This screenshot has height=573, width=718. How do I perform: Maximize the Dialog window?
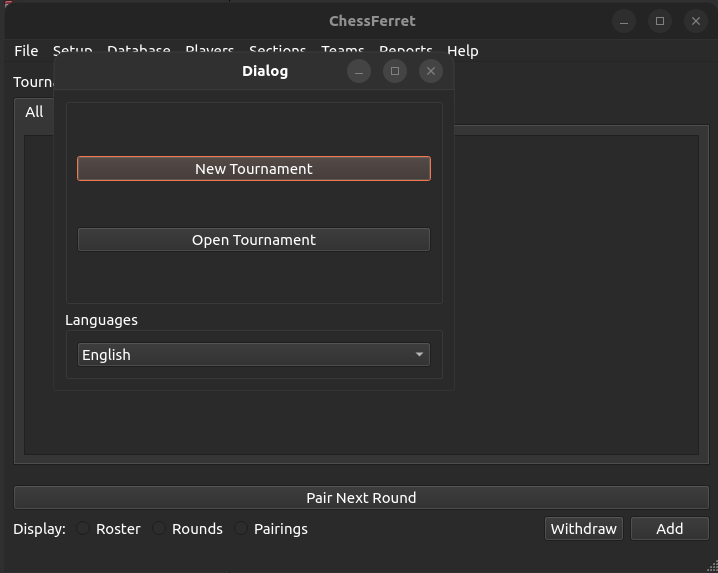pos(395,71)
